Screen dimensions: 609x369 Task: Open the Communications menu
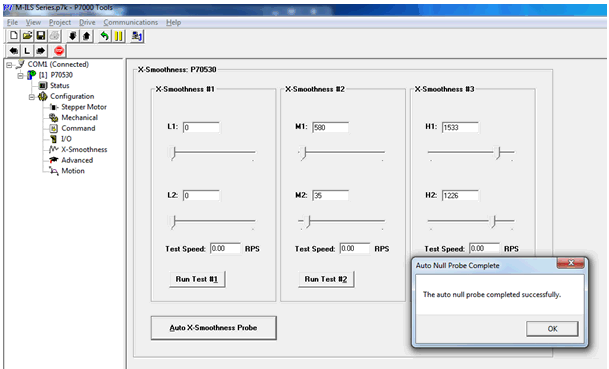pos(130,22)
